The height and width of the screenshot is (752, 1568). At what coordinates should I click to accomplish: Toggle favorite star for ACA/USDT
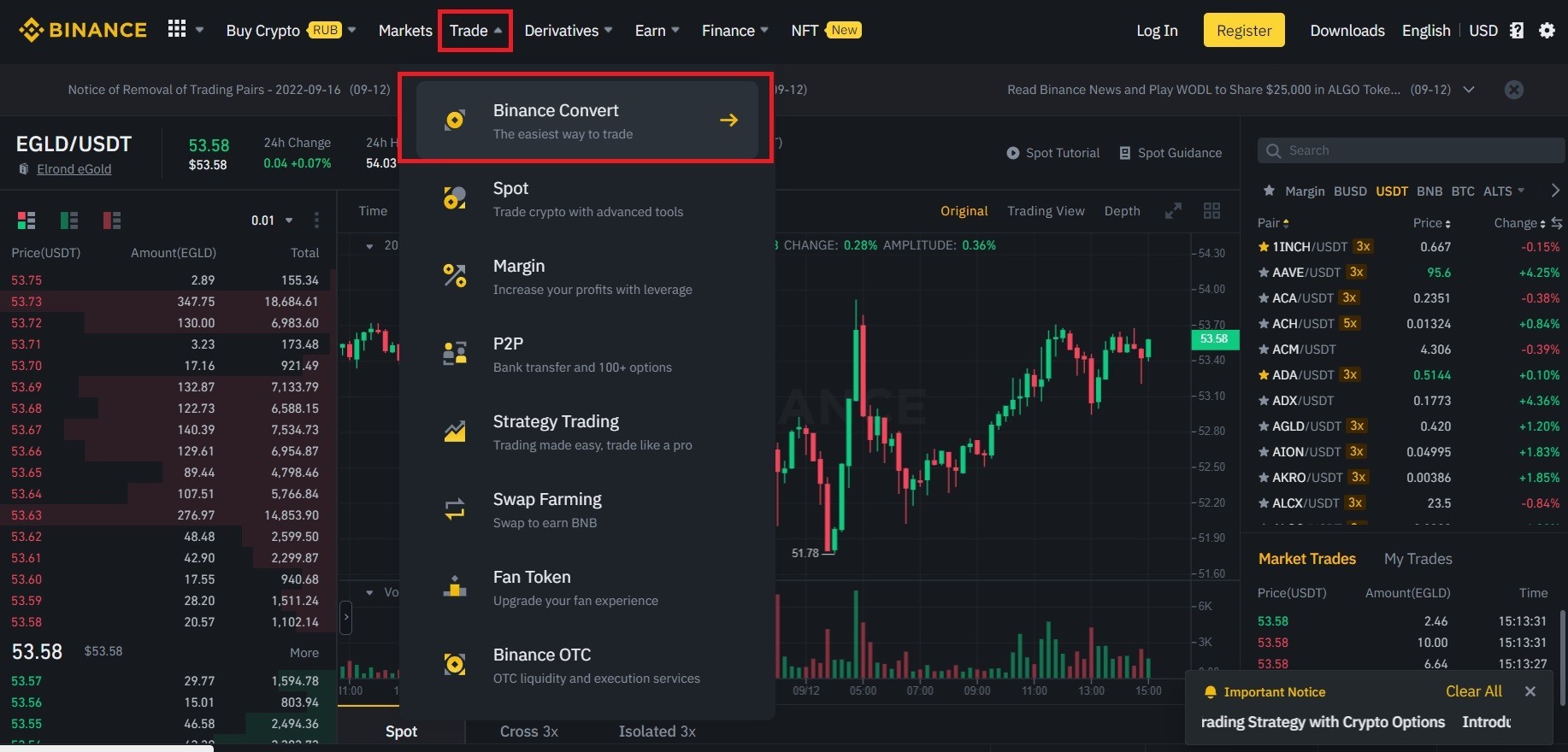(x=1264, y=298)
